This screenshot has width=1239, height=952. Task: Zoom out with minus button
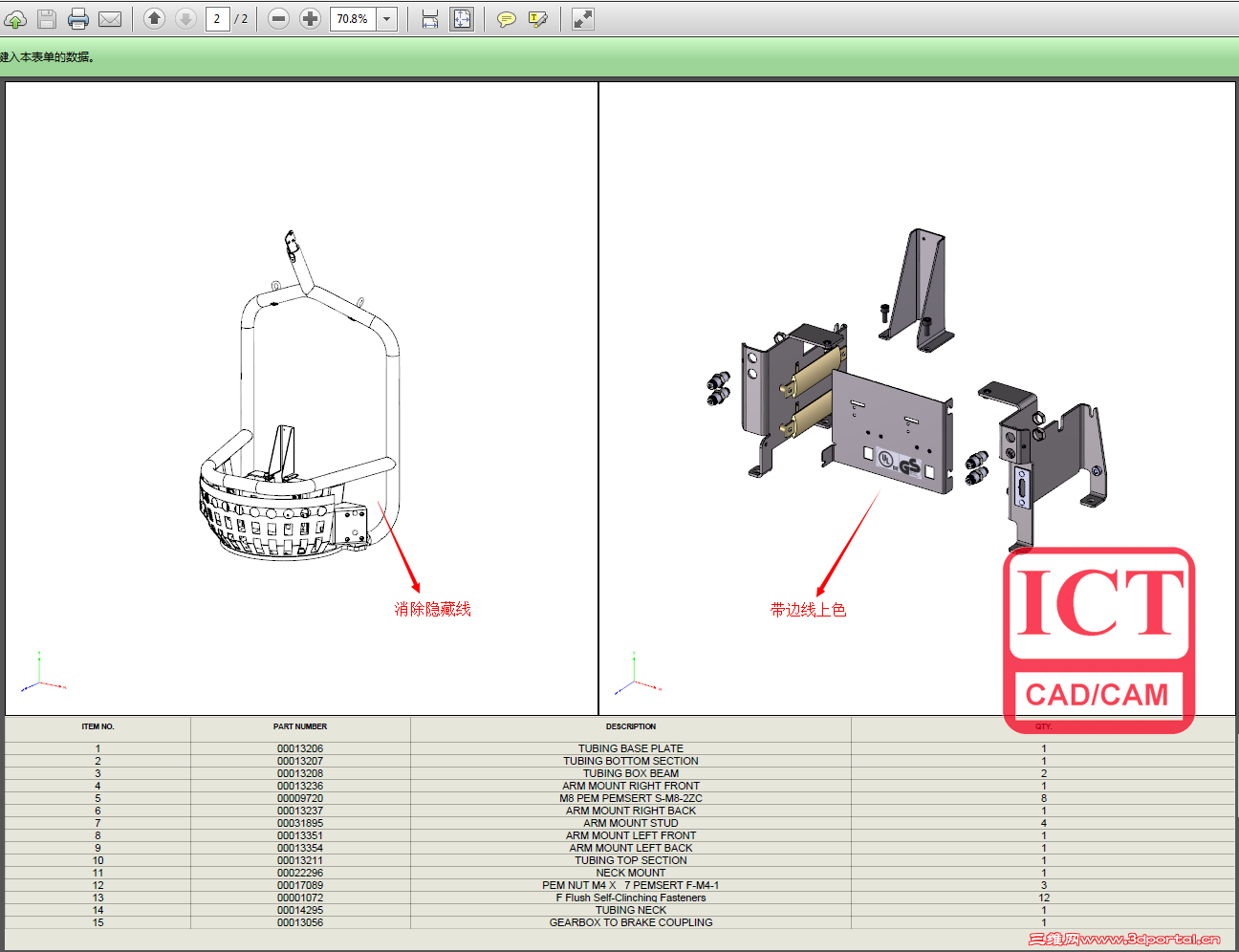click(278, 19)
